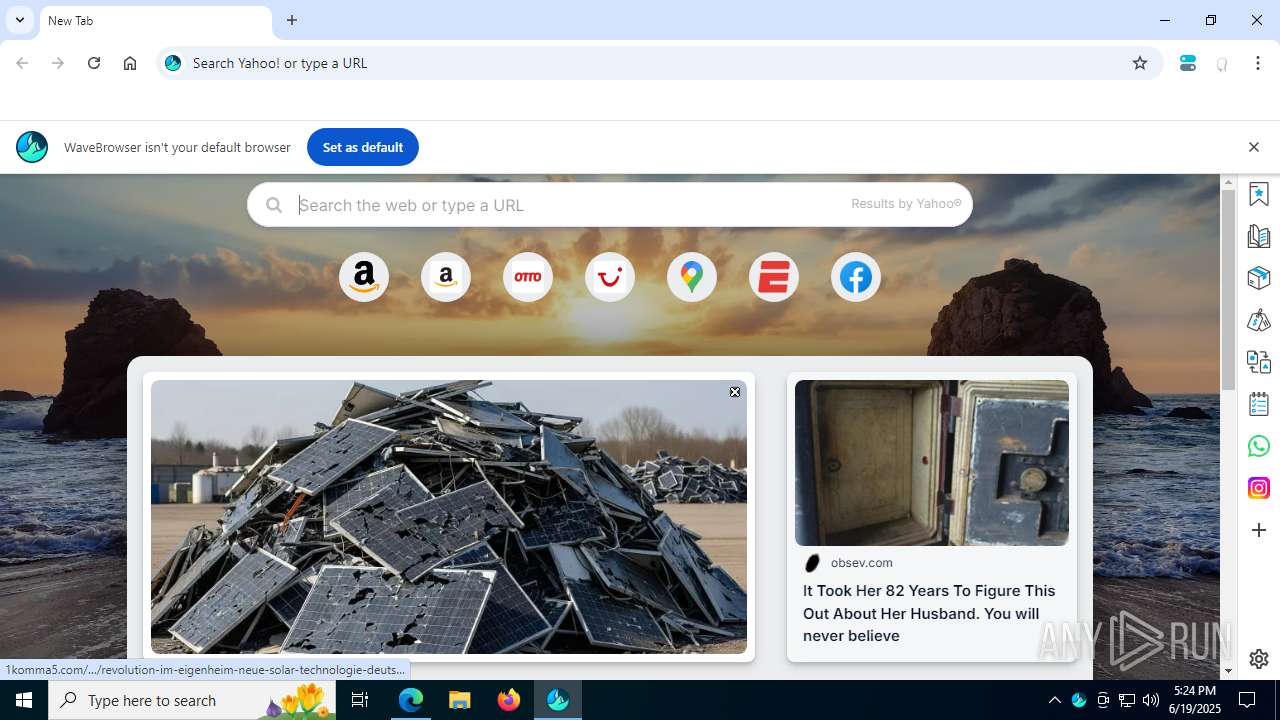Open the obsev.com source link
Image resolution: width=1280 pixels, height=720 pixels.
(861, 563)
